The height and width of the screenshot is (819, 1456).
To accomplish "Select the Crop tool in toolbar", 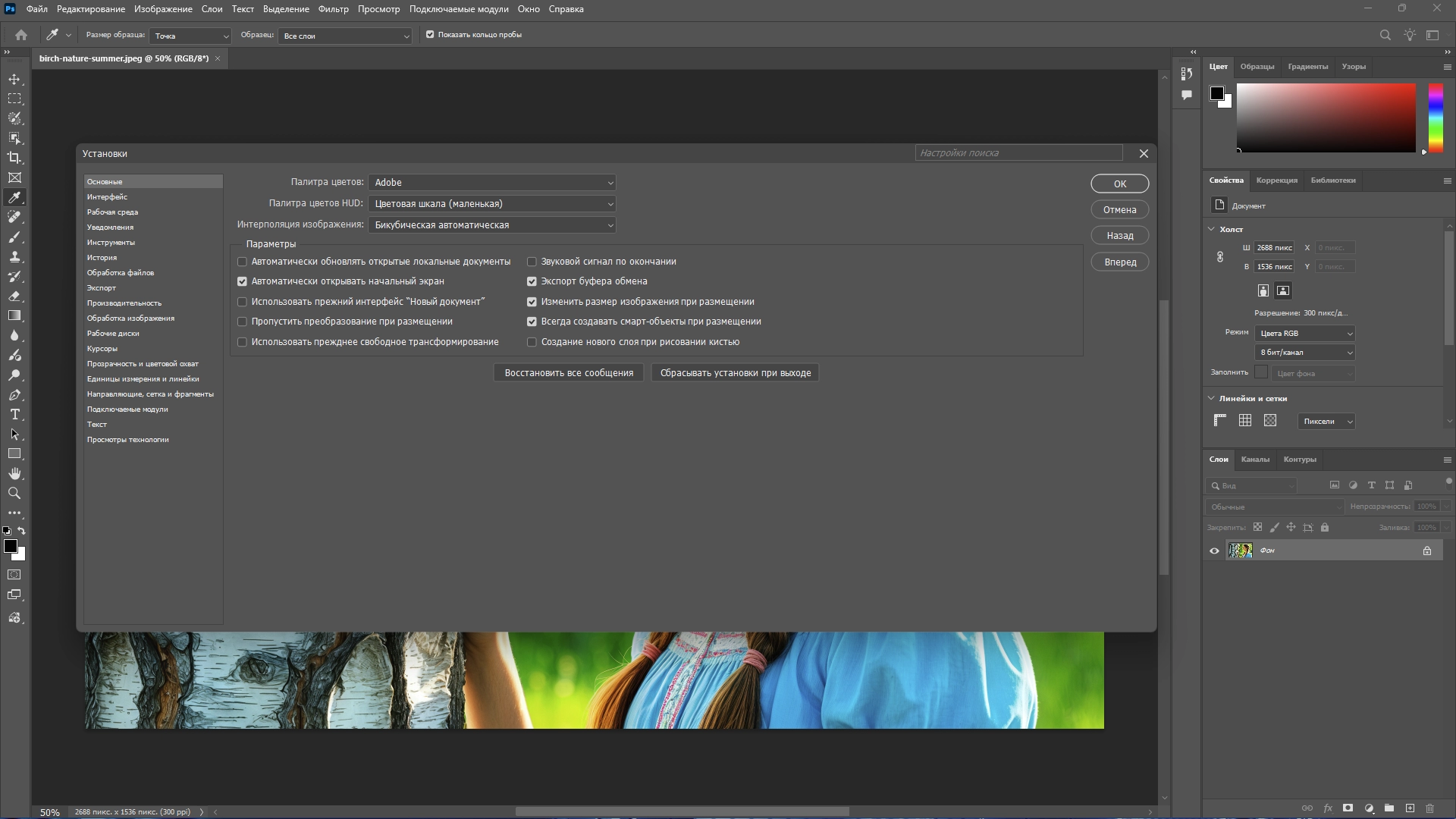I will click(14, 158).
